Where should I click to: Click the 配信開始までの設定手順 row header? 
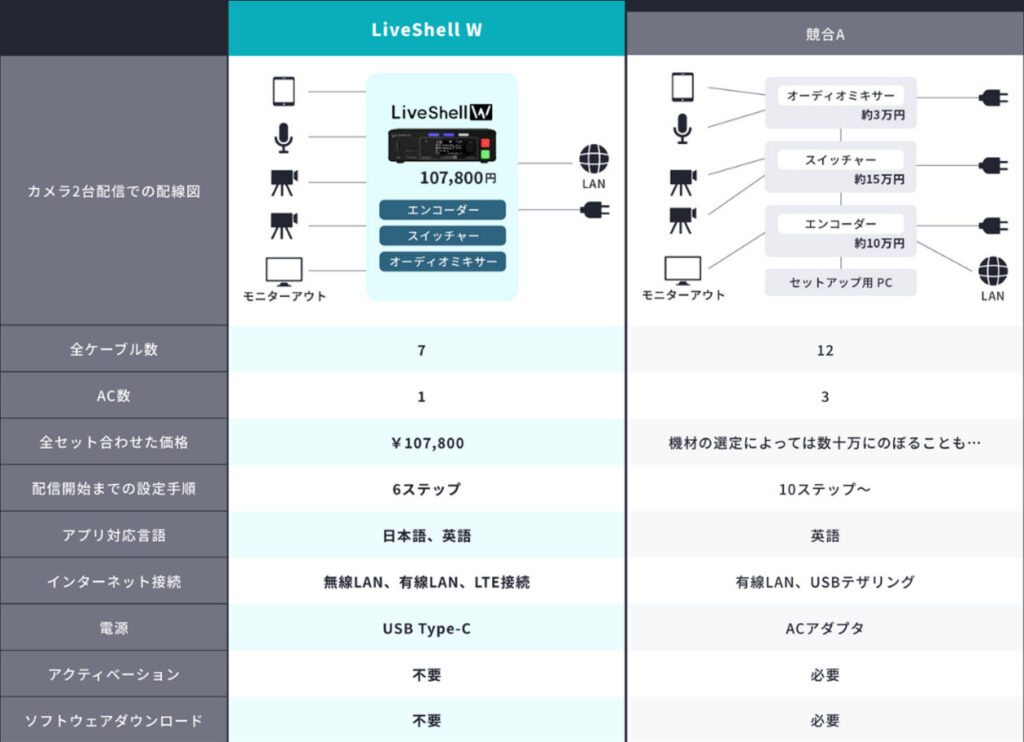[x=114, y=488]
